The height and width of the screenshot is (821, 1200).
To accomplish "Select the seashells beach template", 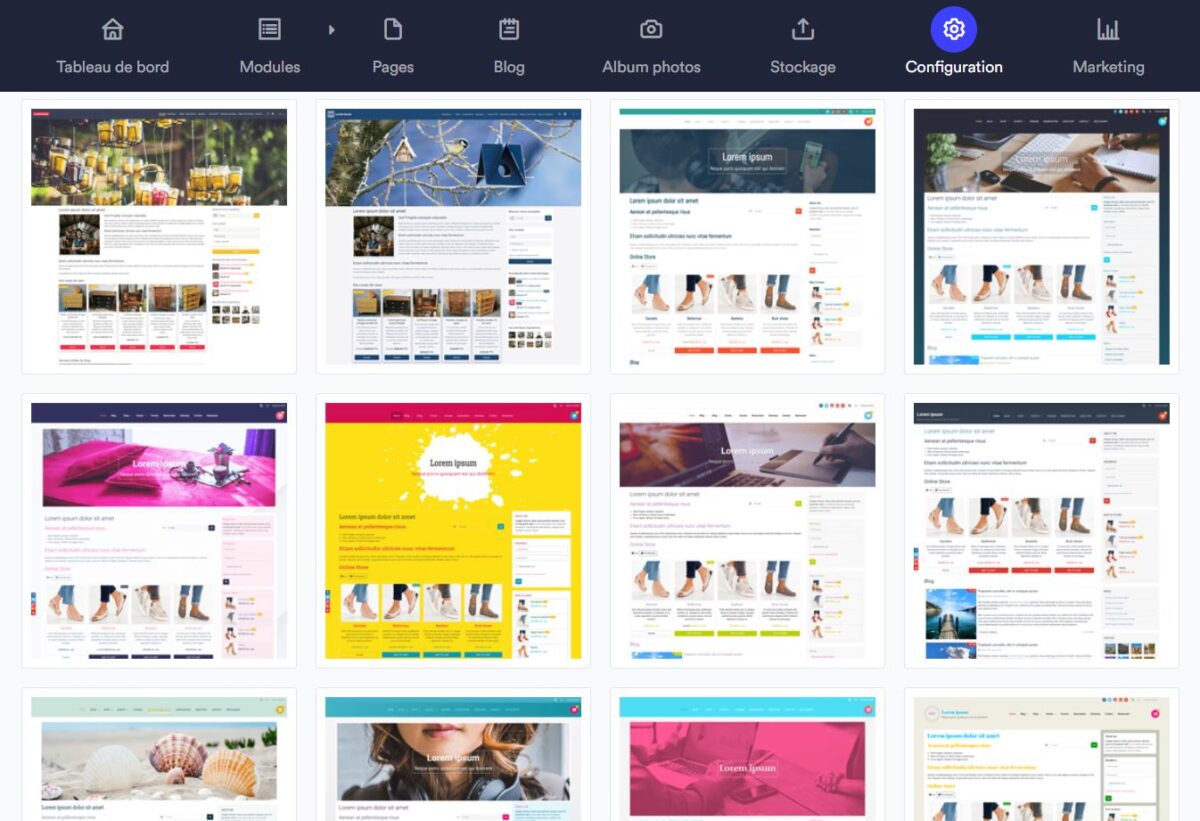I will tap(159, 755).
